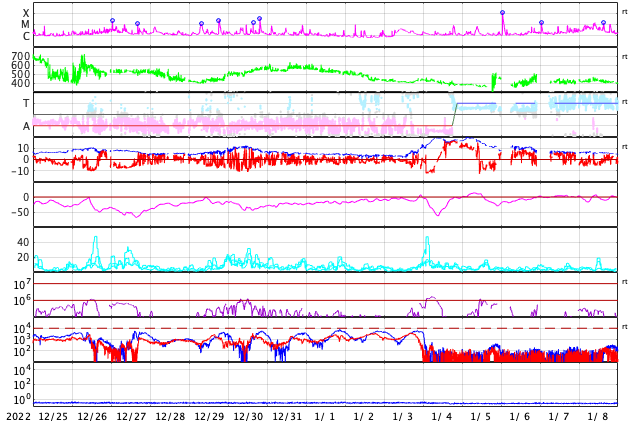Click the 'A' sector axis label
Viewport: 634px width, 424px height.
point(26,127)
